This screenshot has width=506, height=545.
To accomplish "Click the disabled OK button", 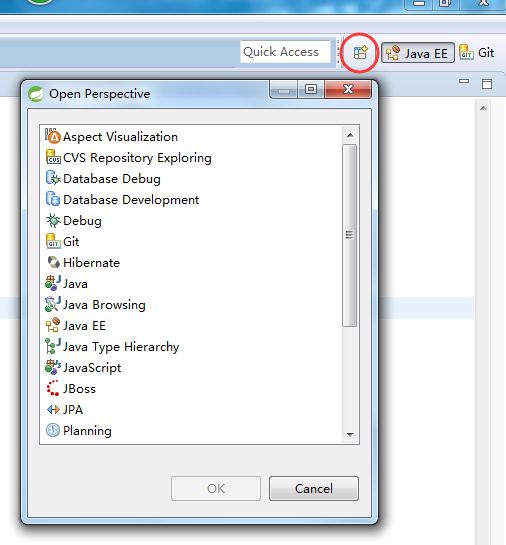I will tap(216, 488).
